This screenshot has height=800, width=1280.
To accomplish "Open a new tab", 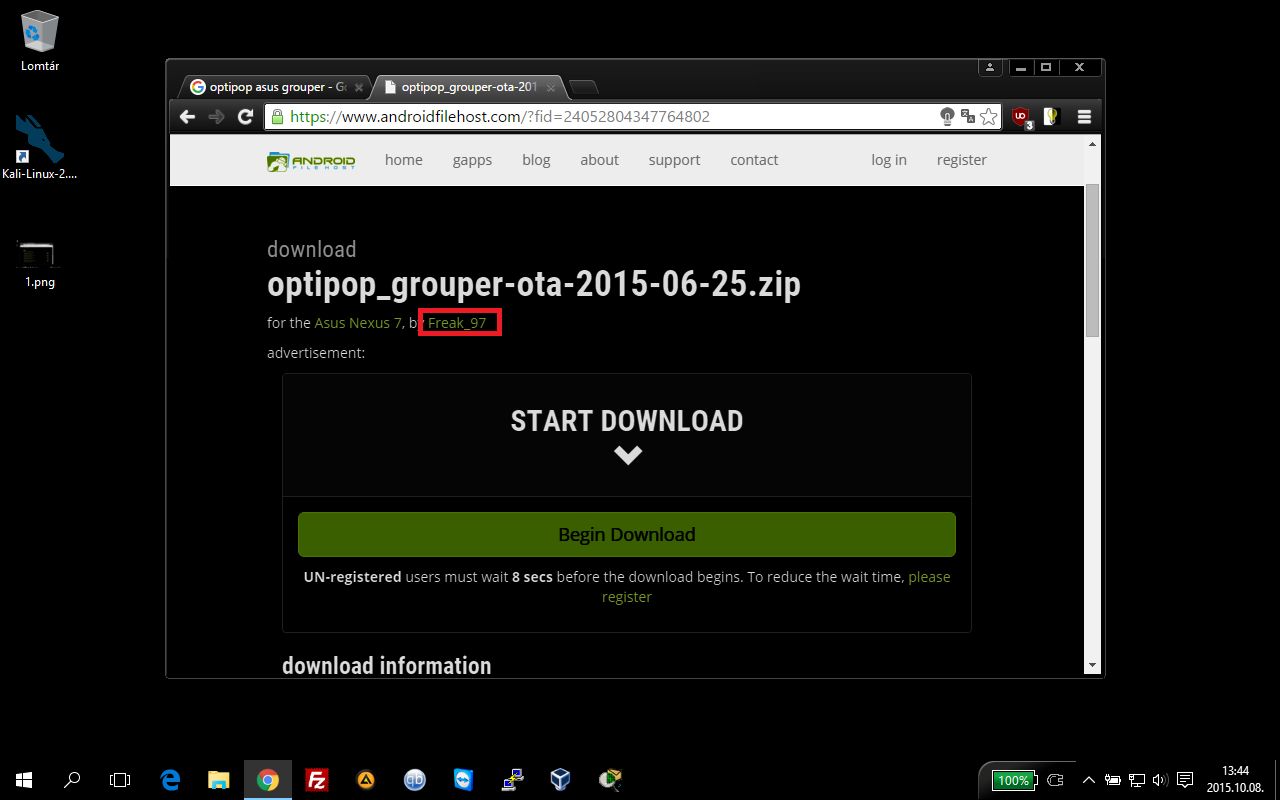I will (583, 87).
